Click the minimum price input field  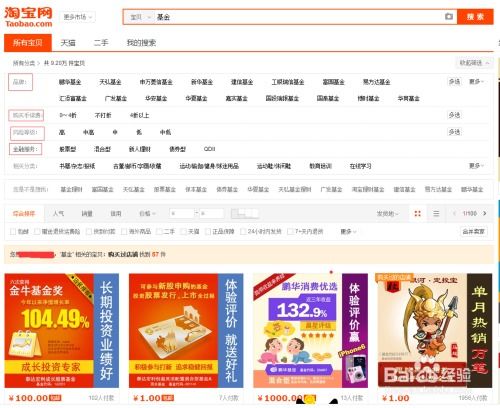click(182, 213)
